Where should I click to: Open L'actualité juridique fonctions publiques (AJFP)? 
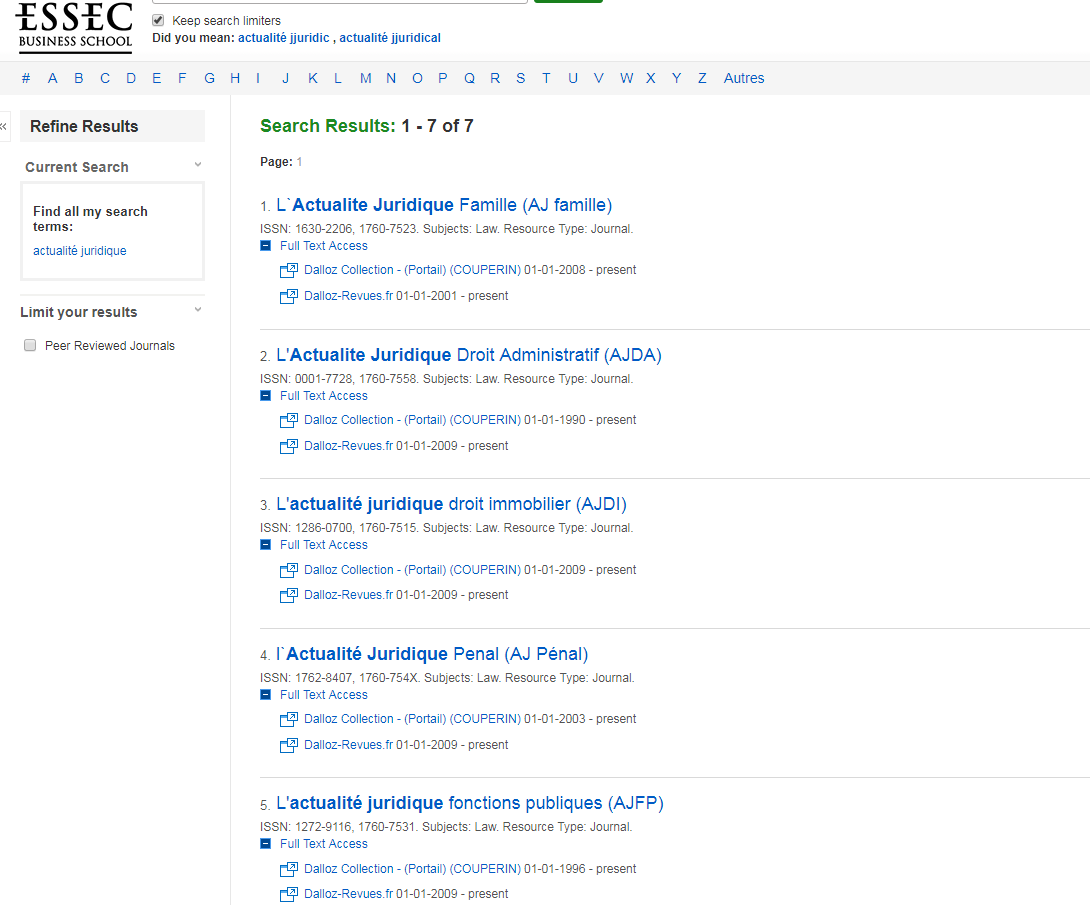(x=470, y=804)
